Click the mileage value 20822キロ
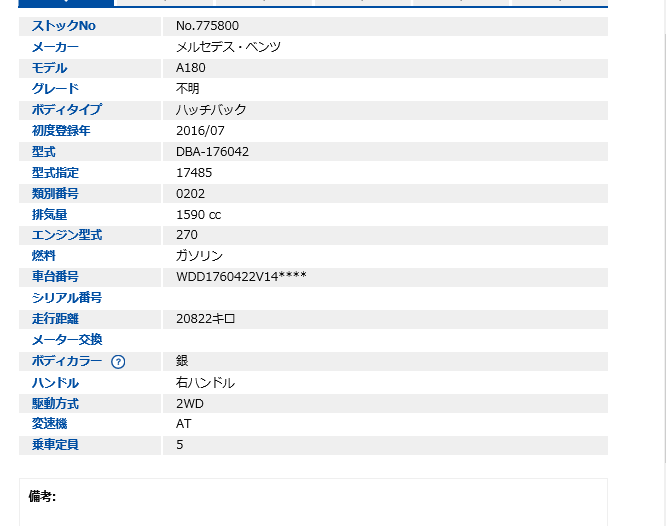The width and height of the screenshot is (666, 526). click(x=205, y=319)
